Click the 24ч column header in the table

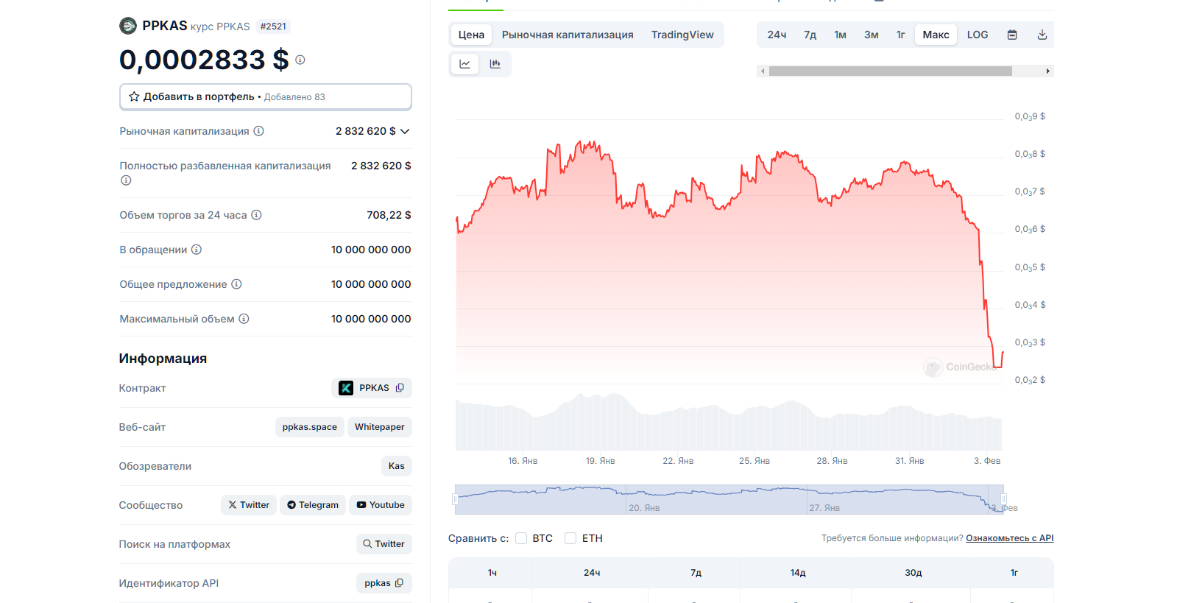click(592, 573)
